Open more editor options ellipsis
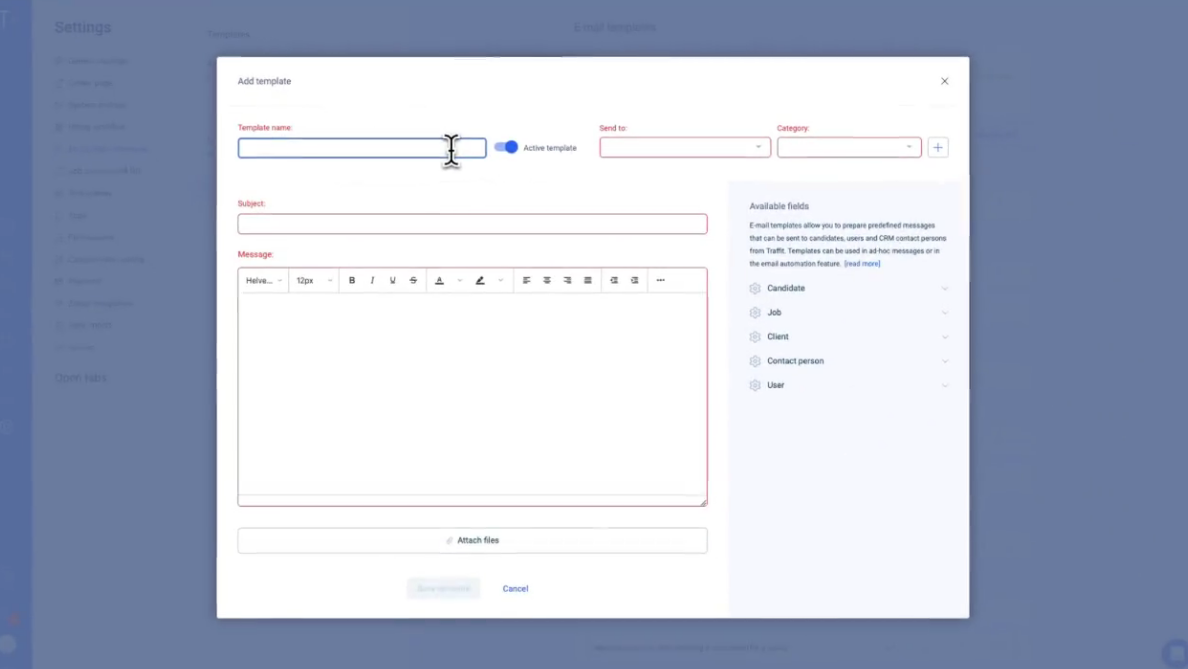The height and width of the screenshot is (669, 1188). [x=661, y=280]
